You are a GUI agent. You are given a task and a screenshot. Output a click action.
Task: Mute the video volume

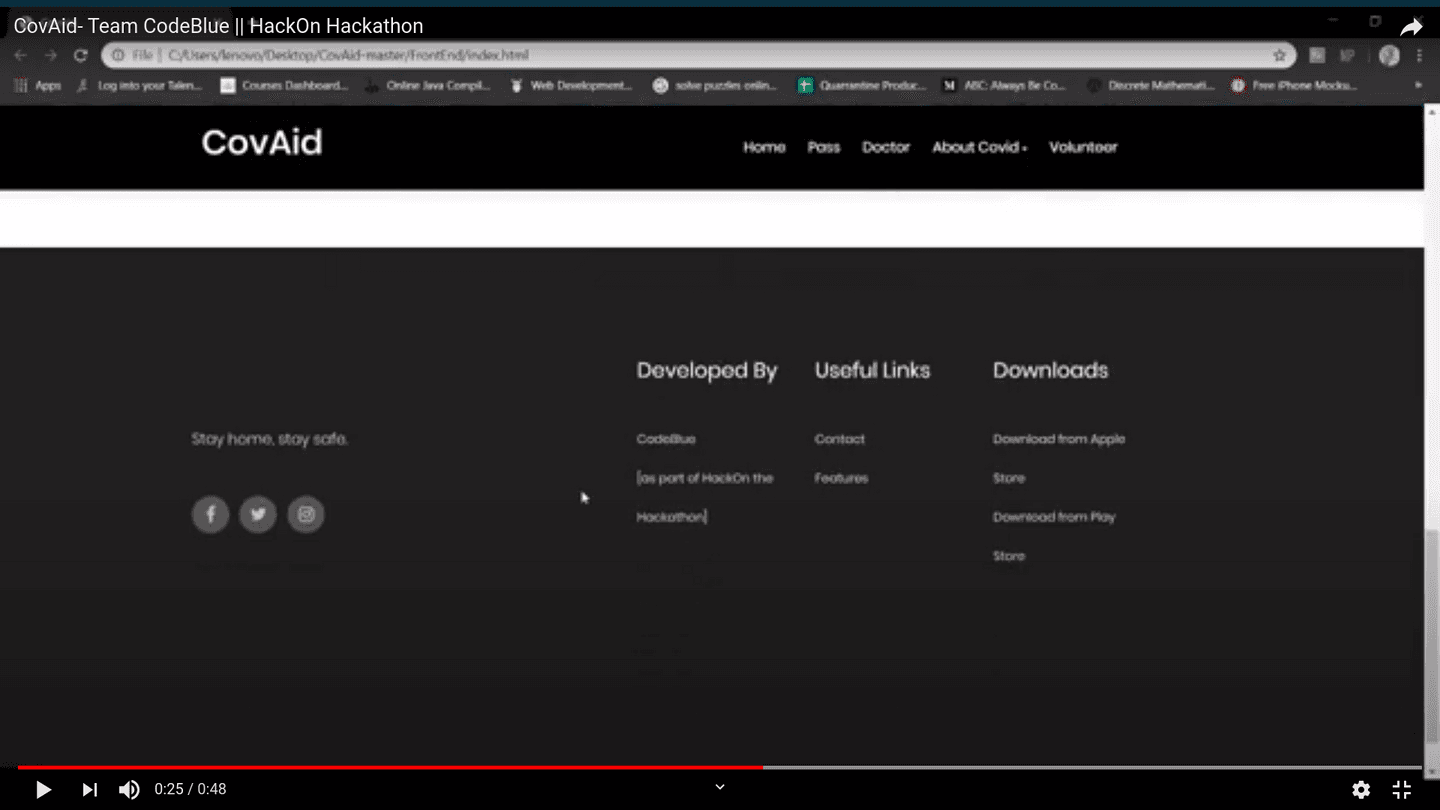coord(130,790)
